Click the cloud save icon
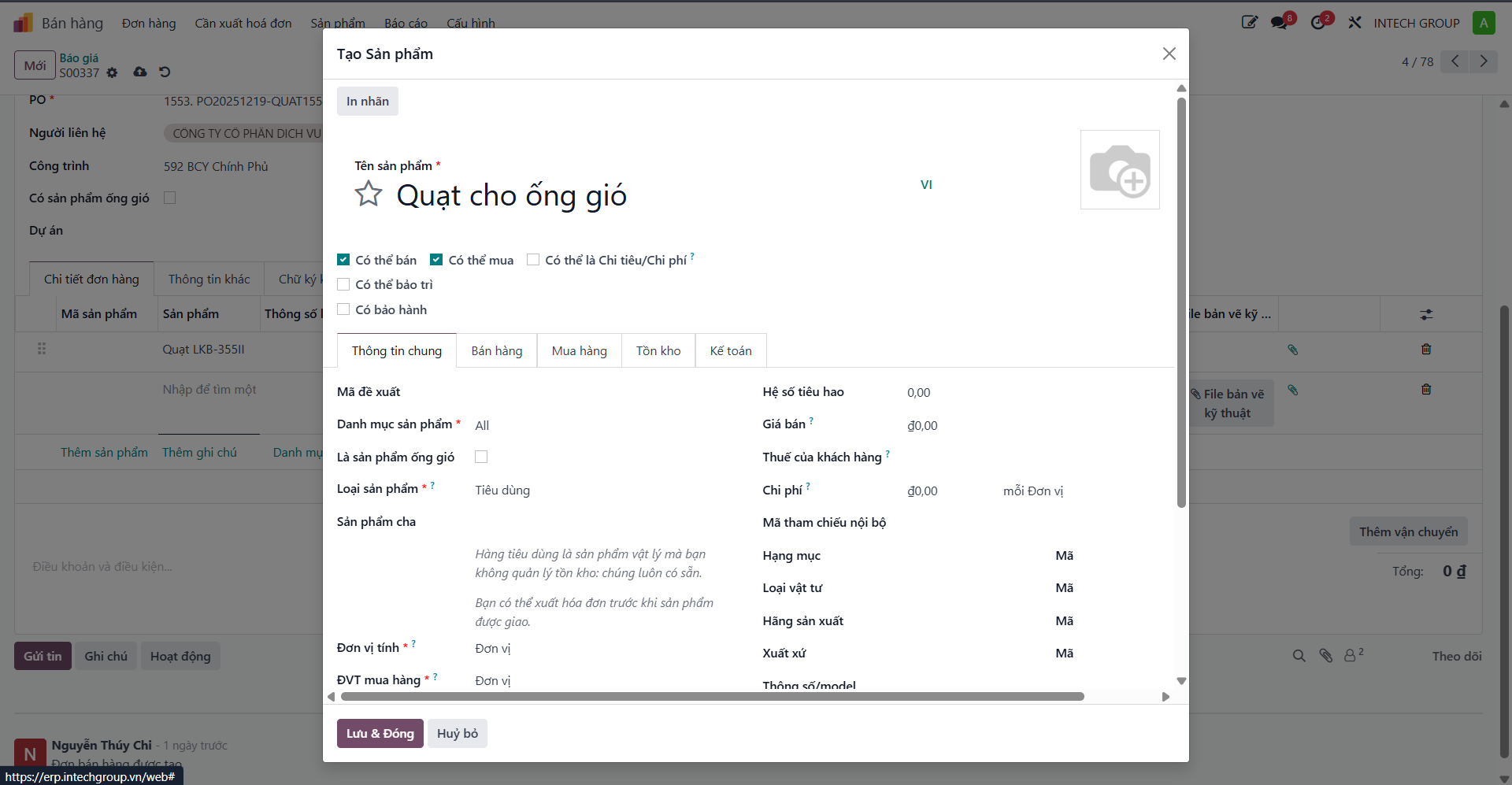The height and width of the screenshot is (785, 1512). pos(140,72)
